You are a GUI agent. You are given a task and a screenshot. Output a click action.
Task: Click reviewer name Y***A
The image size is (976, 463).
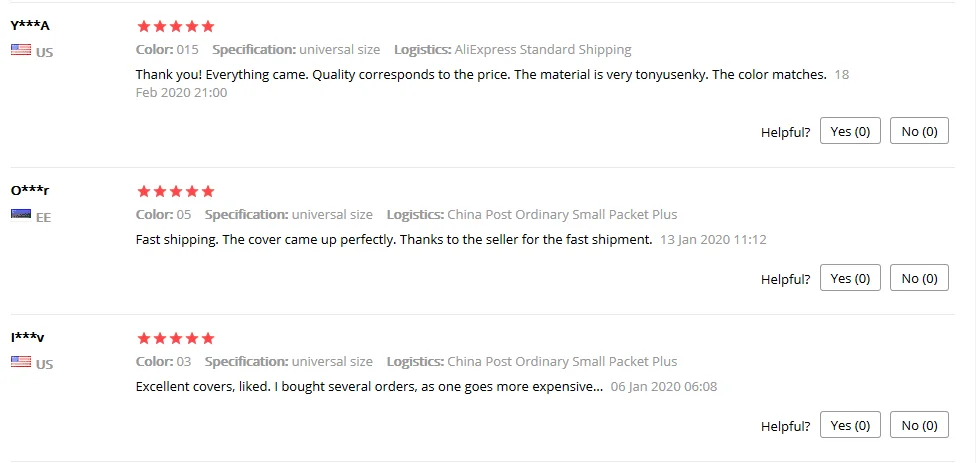coord(30,26)
